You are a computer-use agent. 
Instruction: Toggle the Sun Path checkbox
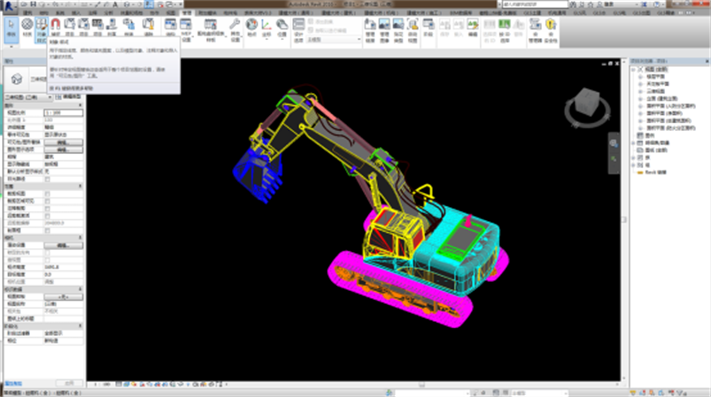click(47, 179)
